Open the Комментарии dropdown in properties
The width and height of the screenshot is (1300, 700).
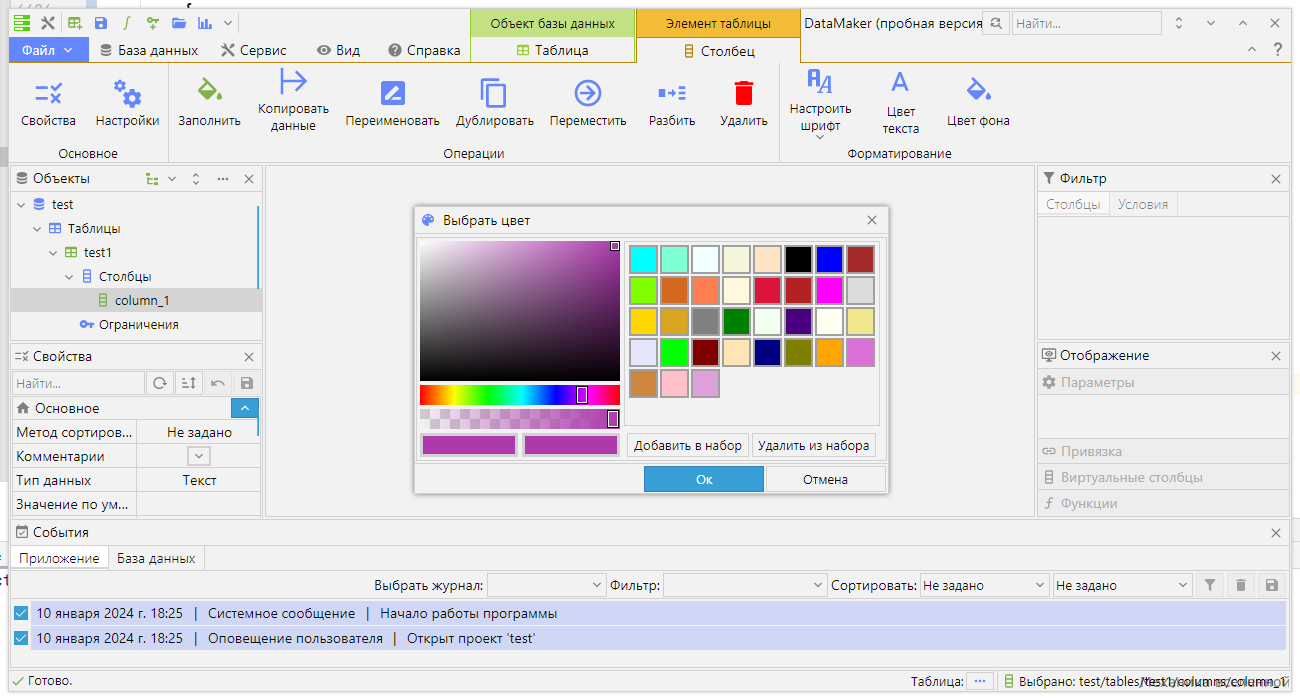pyautogui.click(x=200, y=456)
